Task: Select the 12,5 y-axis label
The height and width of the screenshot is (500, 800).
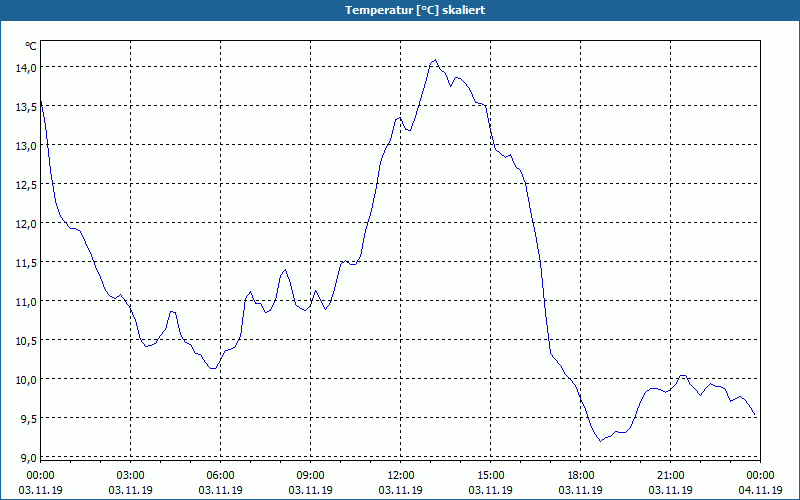Action: pyautogui.click(x=26, y=185)
